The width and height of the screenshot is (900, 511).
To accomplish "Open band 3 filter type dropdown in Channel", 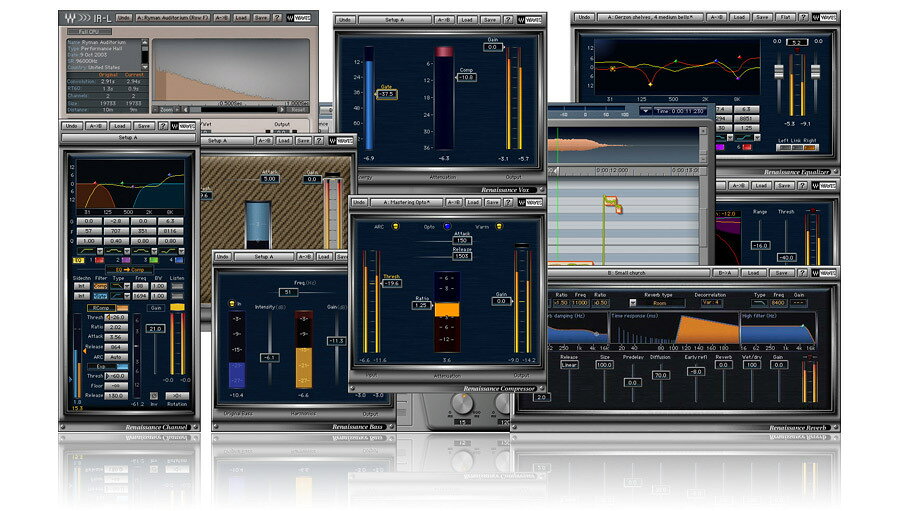I will (154, 251).
